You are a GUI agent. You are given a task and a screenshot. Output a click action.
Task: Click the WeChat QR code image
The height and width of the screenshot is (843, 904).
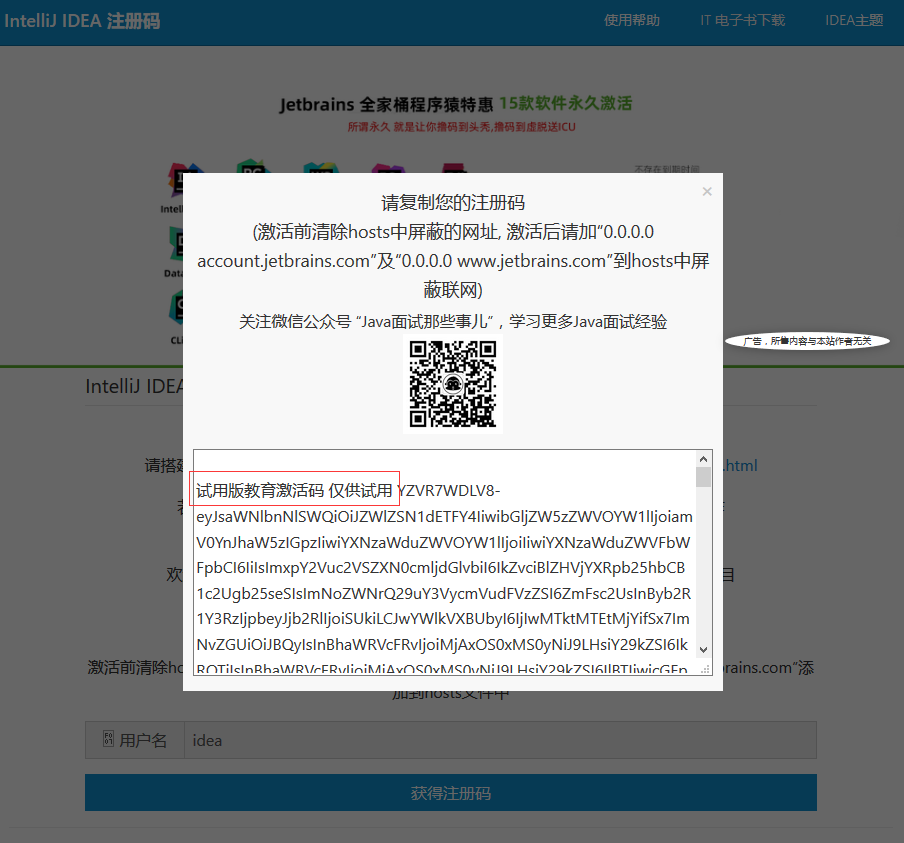pos(453,384)
